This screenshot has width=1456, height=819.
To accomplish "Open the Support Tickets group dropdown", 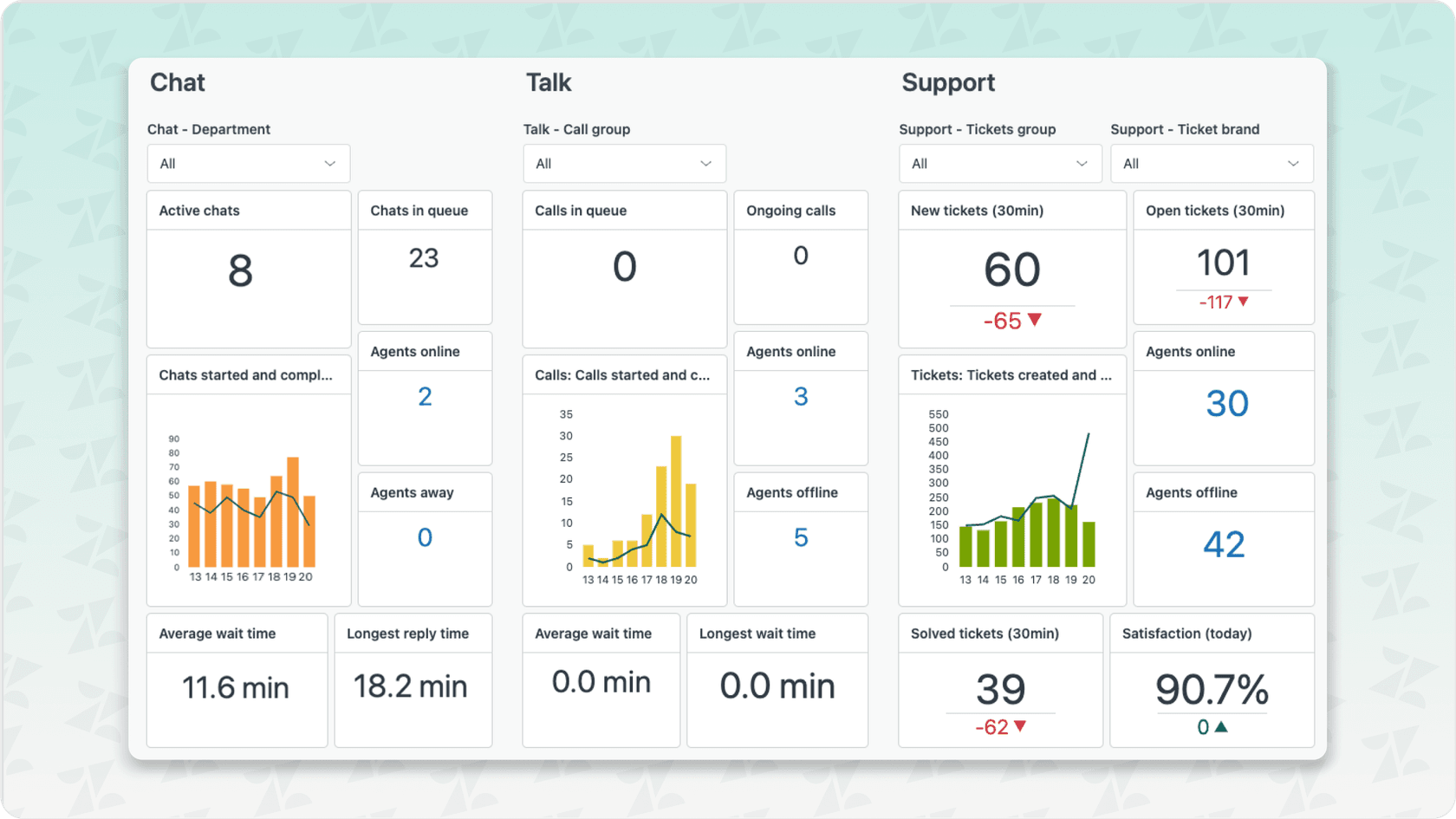I will point(999,163).
